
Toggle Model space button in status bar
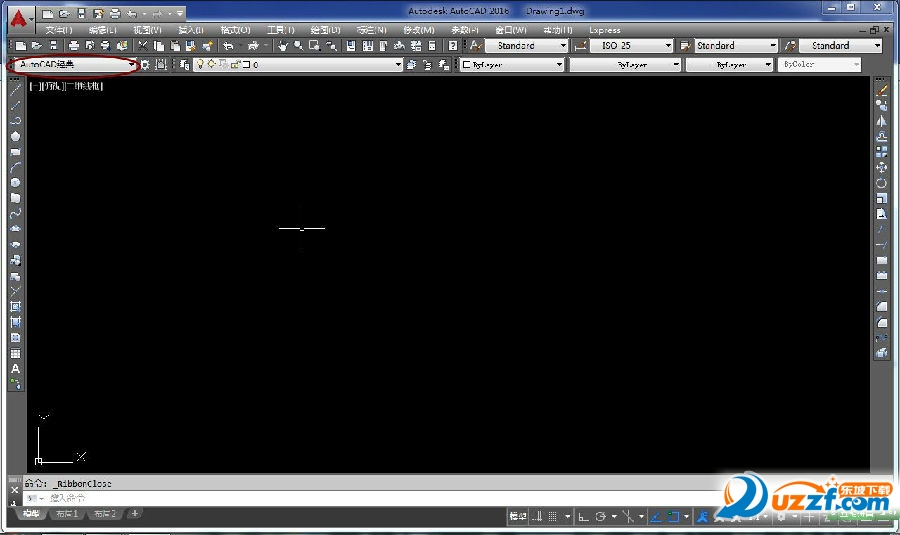click(518, 517)
